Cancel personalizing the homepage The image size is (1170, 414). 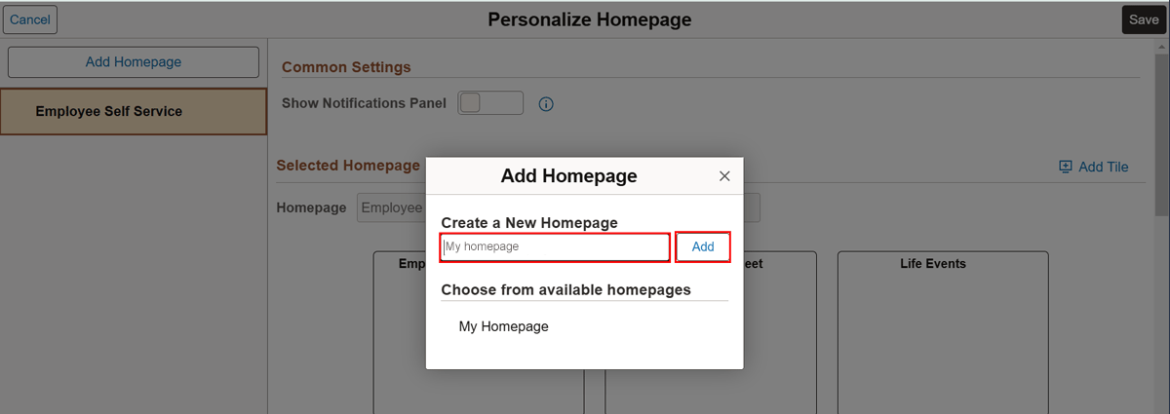30,20
